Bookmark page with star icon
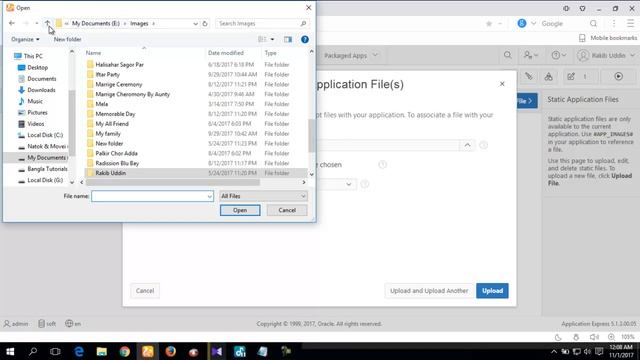640x360 pixels. (489, 24)
